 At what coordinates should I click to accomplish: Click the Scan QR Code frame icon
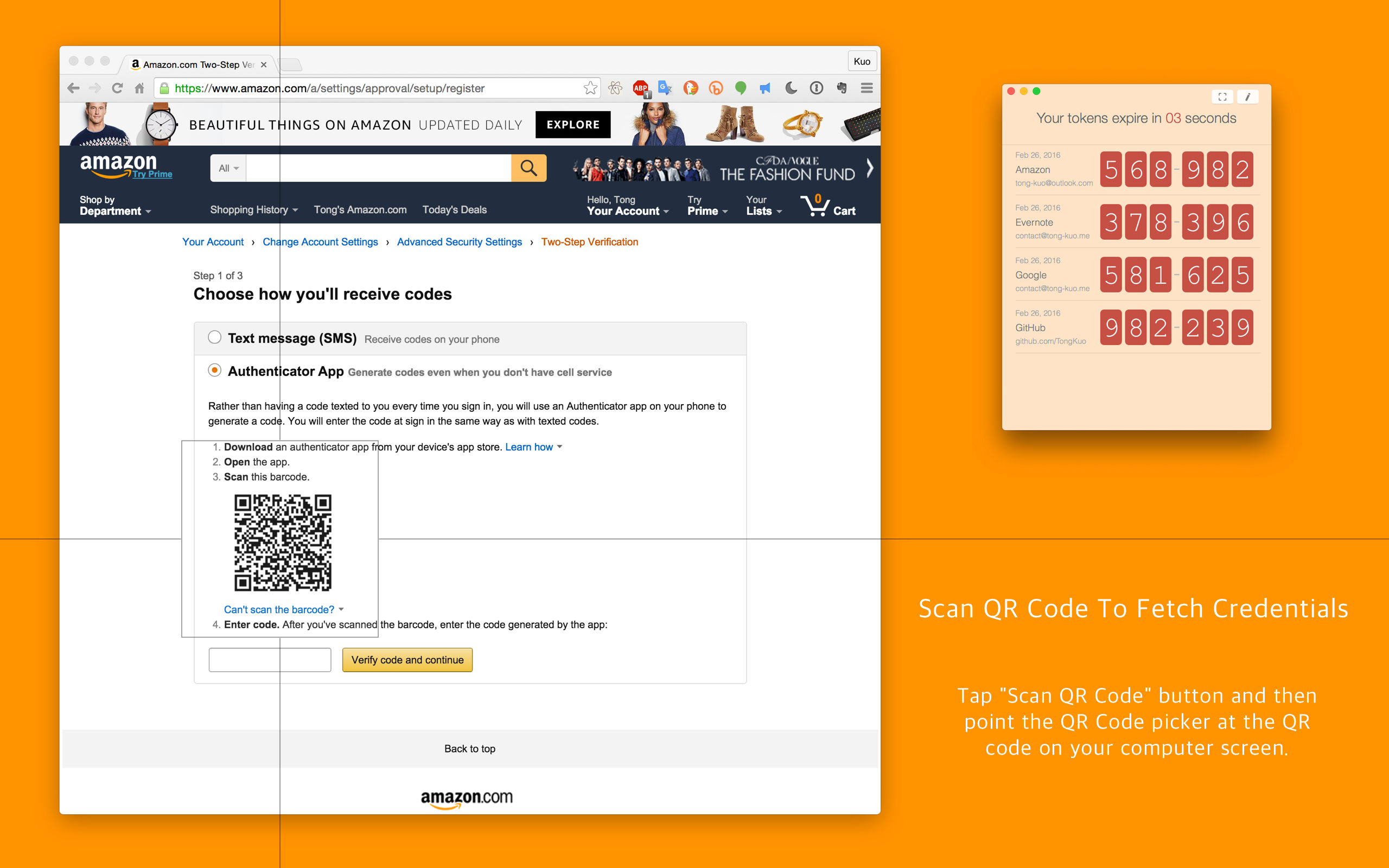point(1222,97)
